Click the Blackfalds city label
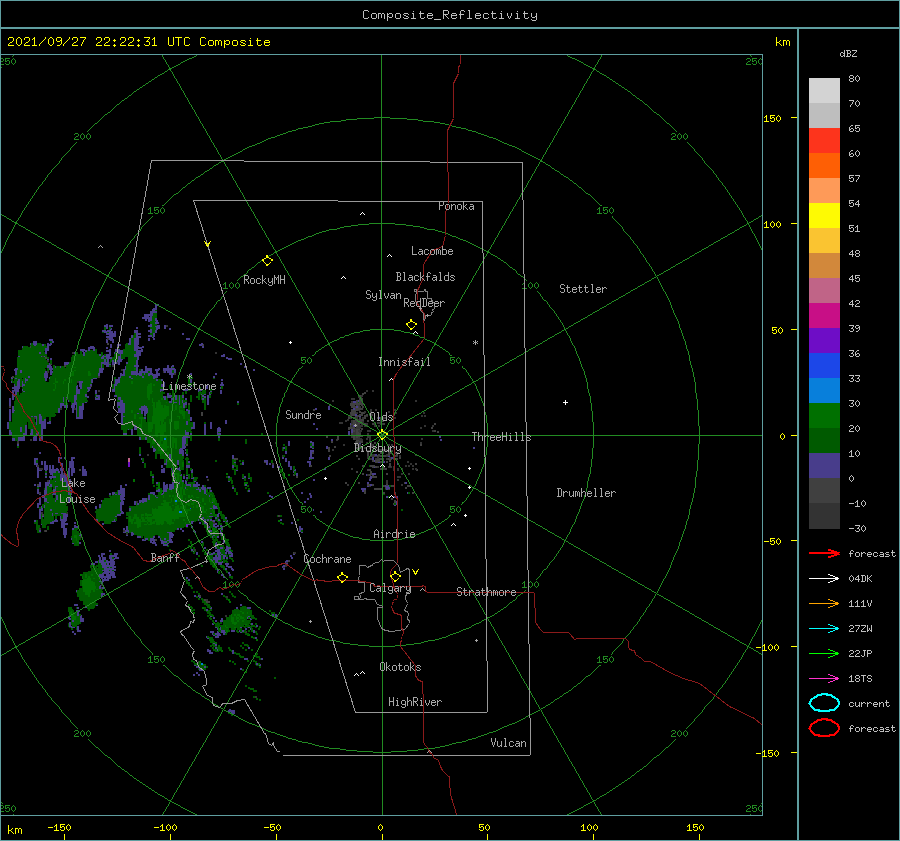 pyautogui.click(x=425, y=277)
